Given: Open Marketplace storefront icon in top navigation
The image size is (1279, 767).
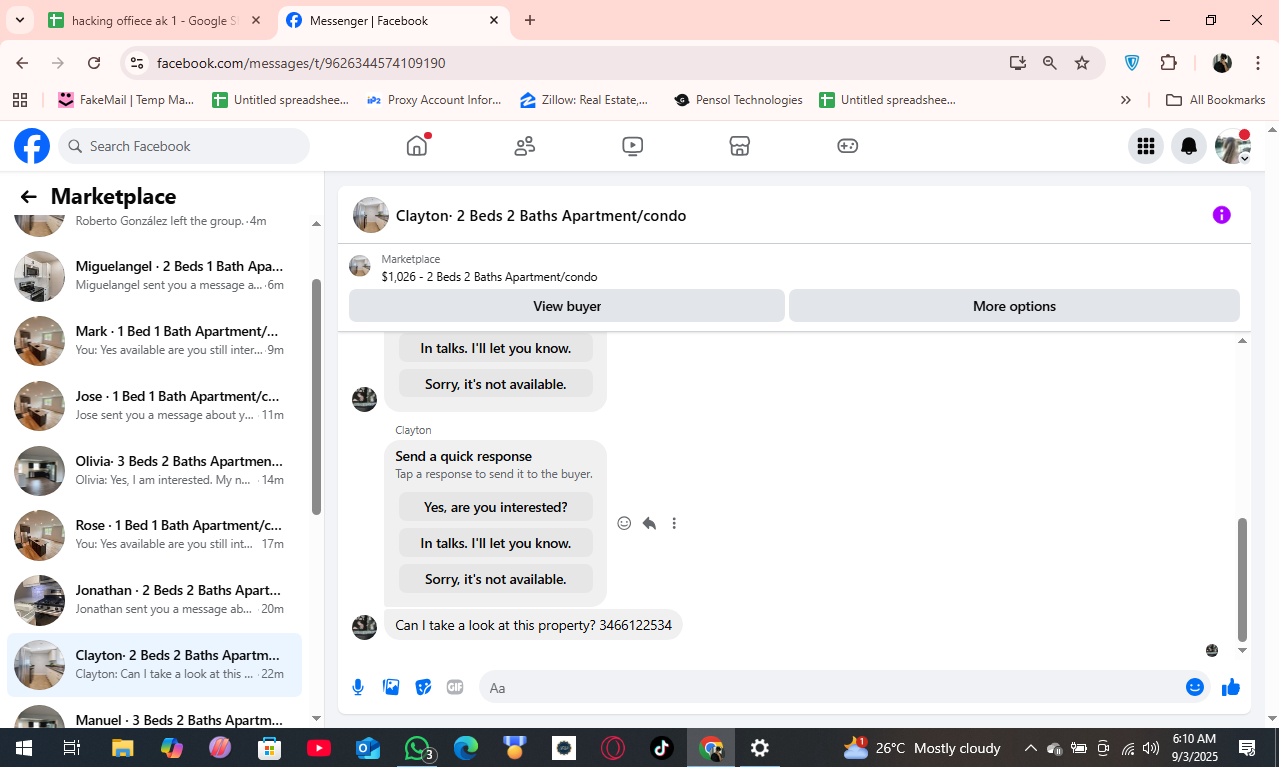Looking at the screenshot, I should click(739, 146).
